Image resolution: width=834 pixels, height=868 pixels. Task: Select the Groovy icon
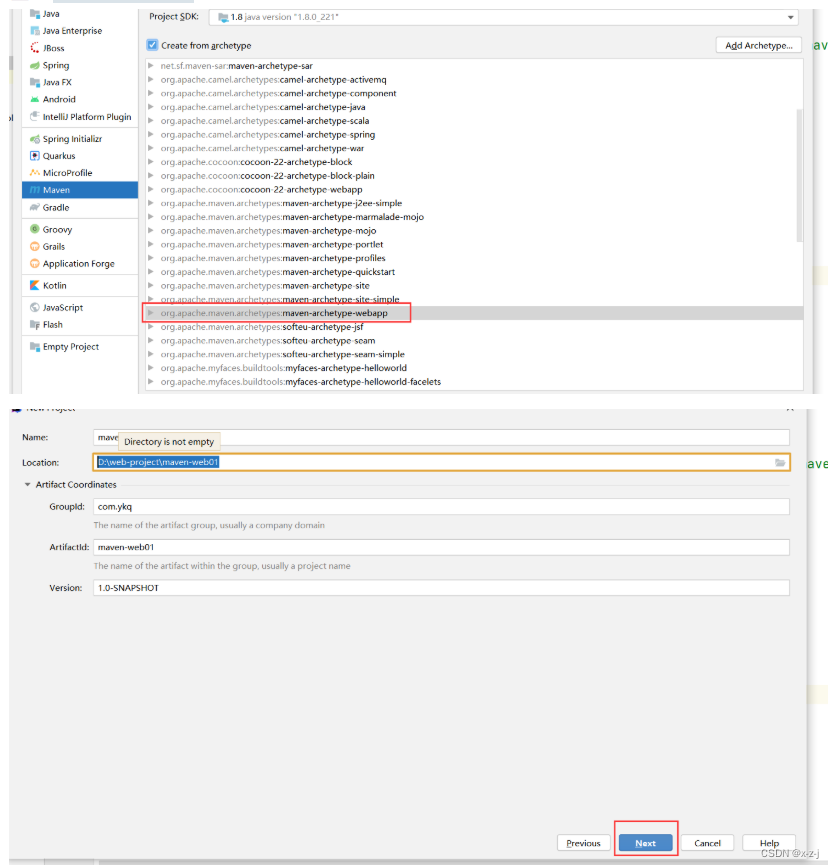35,229
